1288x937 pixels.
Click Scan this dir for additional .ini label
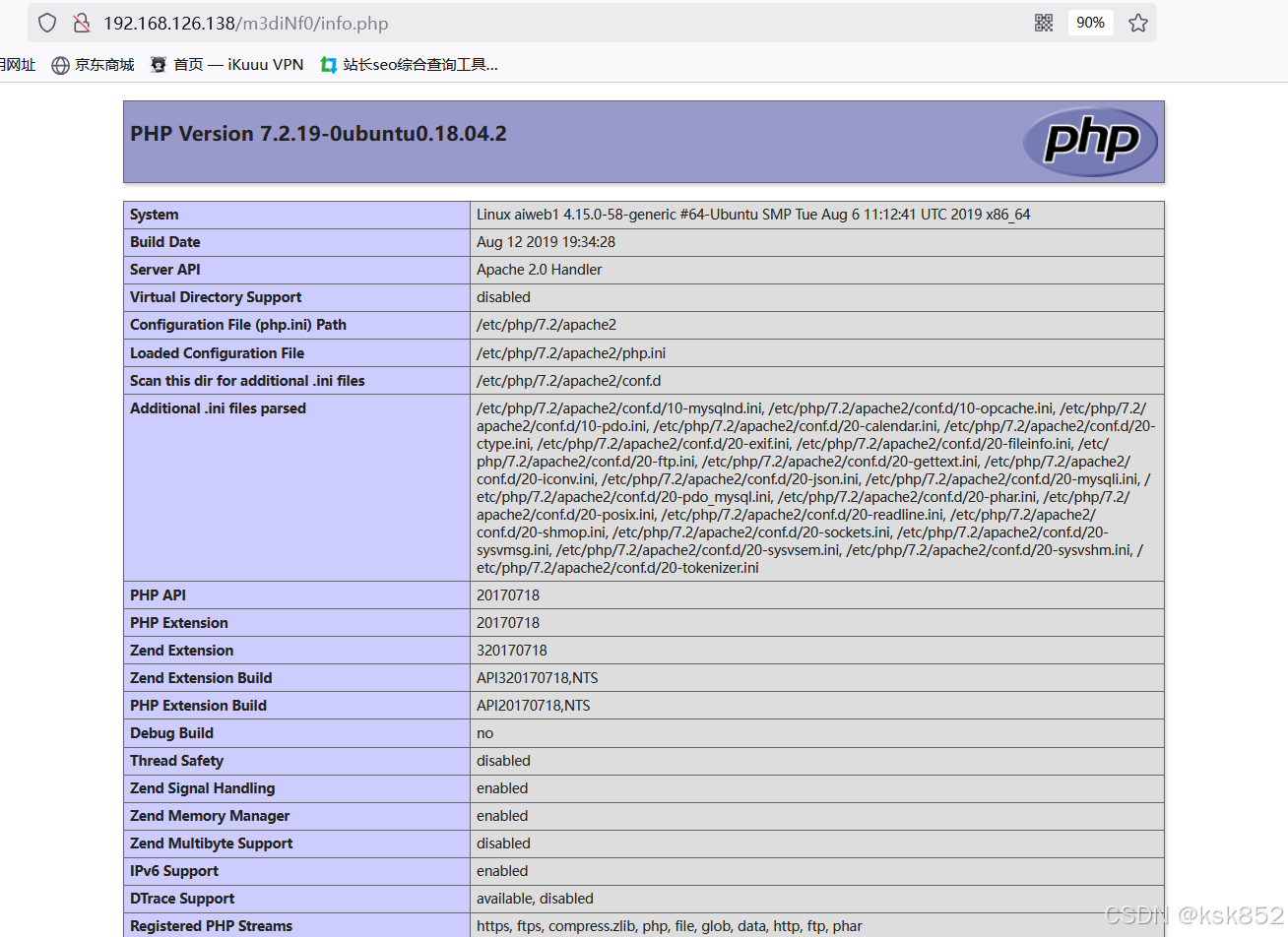(247, 381)
